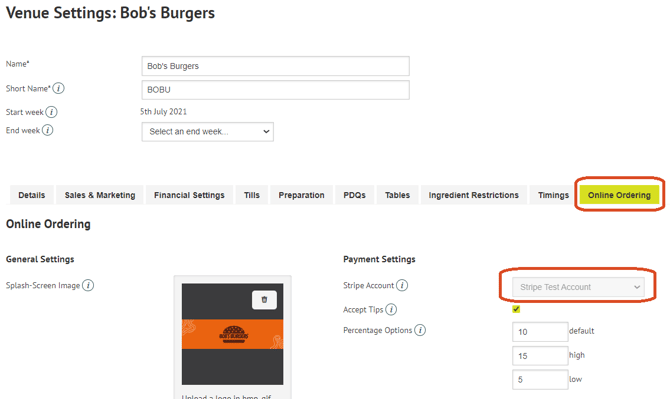Viewport: 670px width, 399px height.
Task: Switch to the Financial Settings tab
Action: click(x=189, y=195)
